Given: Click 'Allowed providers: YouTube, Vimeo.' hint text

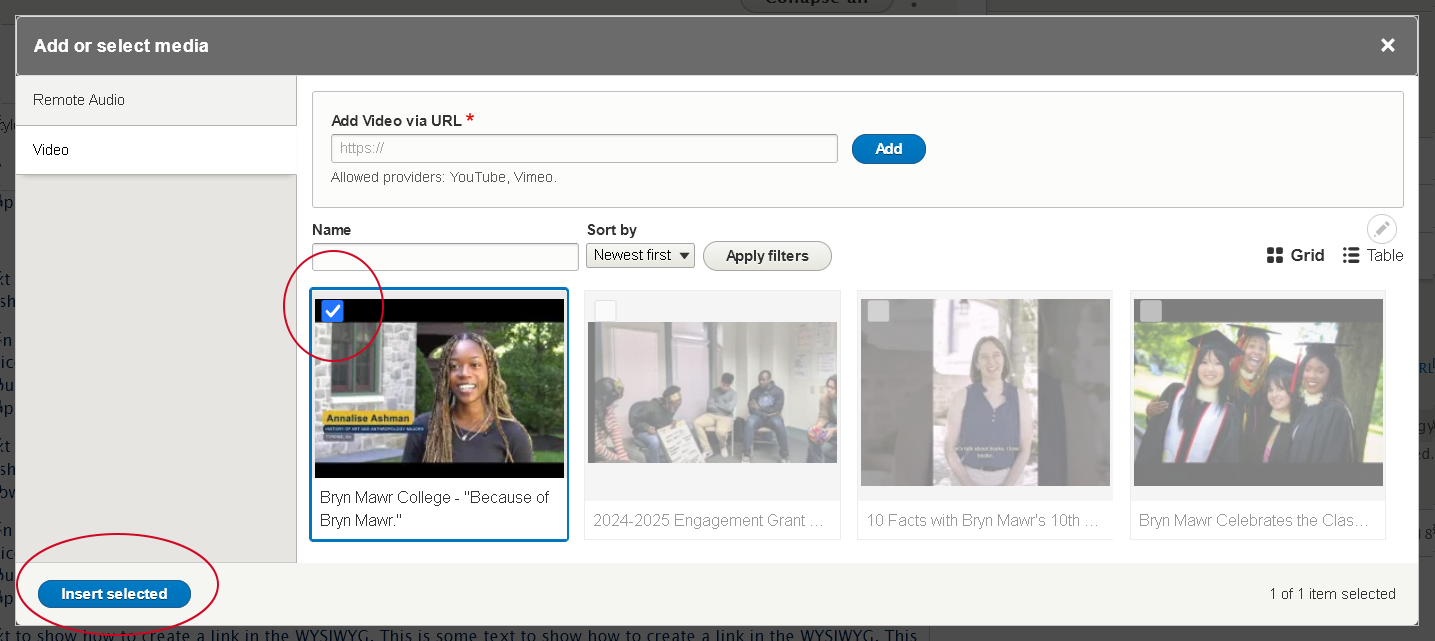Looking at the screenshot, I should point(444,177).
